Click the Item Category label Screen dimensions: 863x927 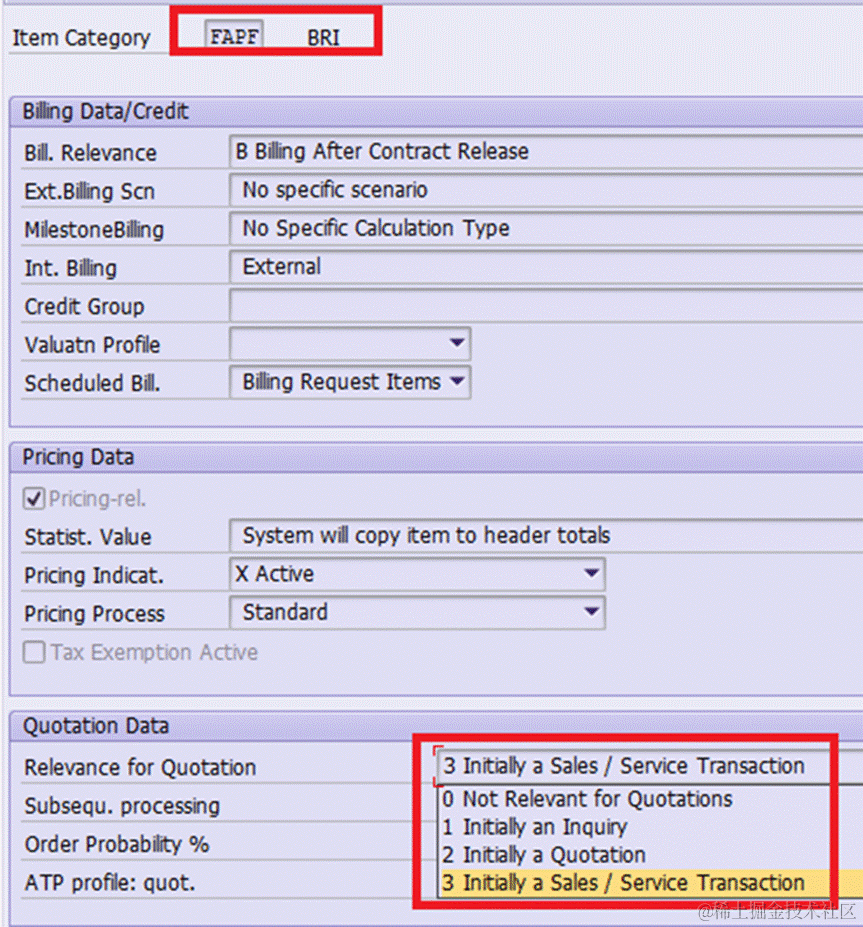click(81, 38)
